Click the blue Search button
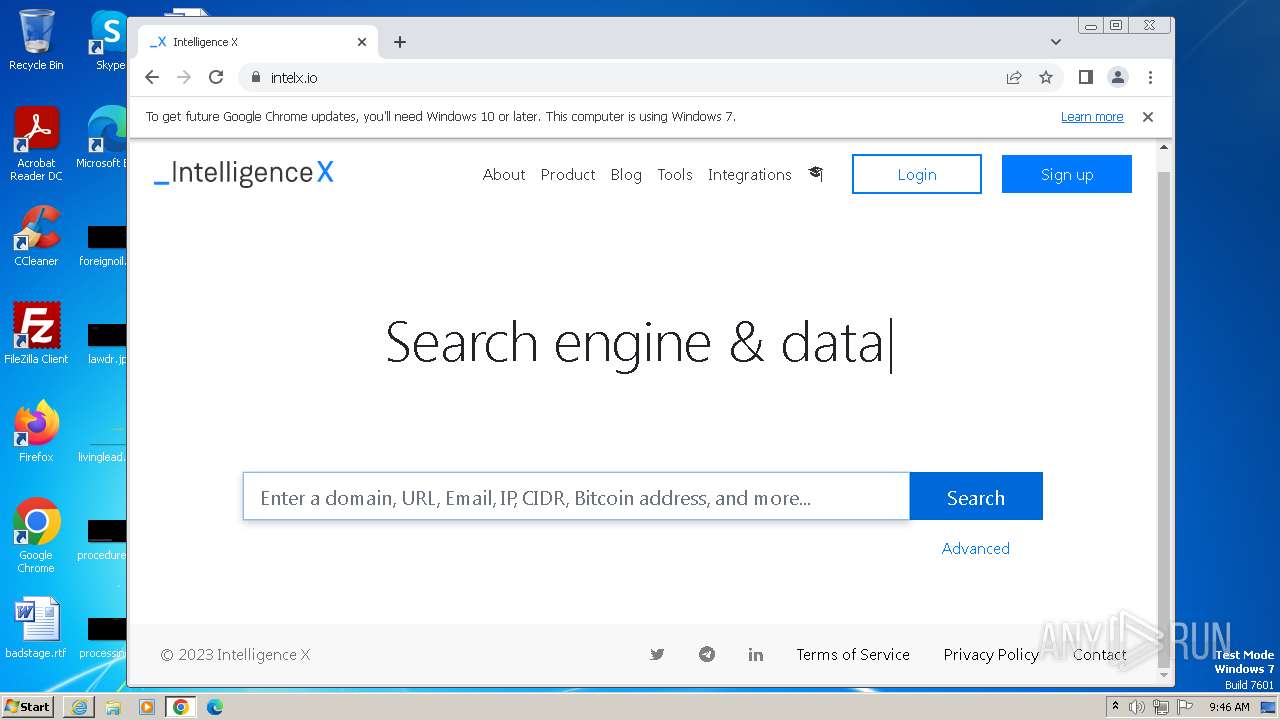This screenshot has width=1280, height=720. tap(976, 497)
